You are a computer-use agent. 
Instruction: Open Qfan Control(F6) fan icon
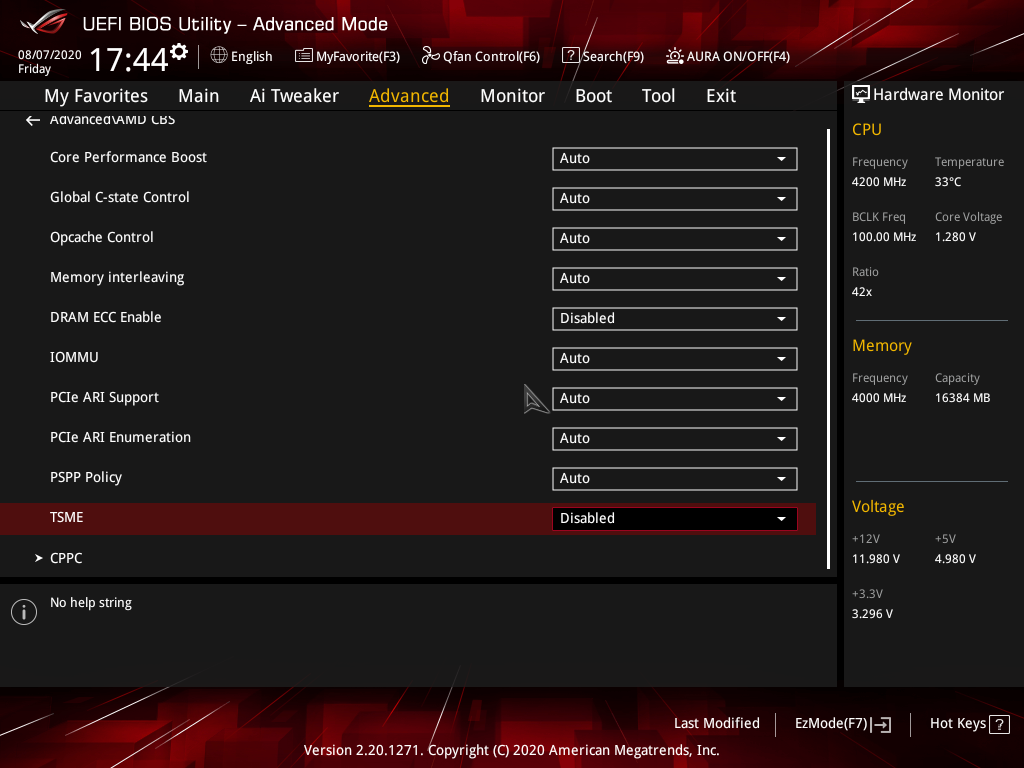pyautogui.click(x=430, y=56)
